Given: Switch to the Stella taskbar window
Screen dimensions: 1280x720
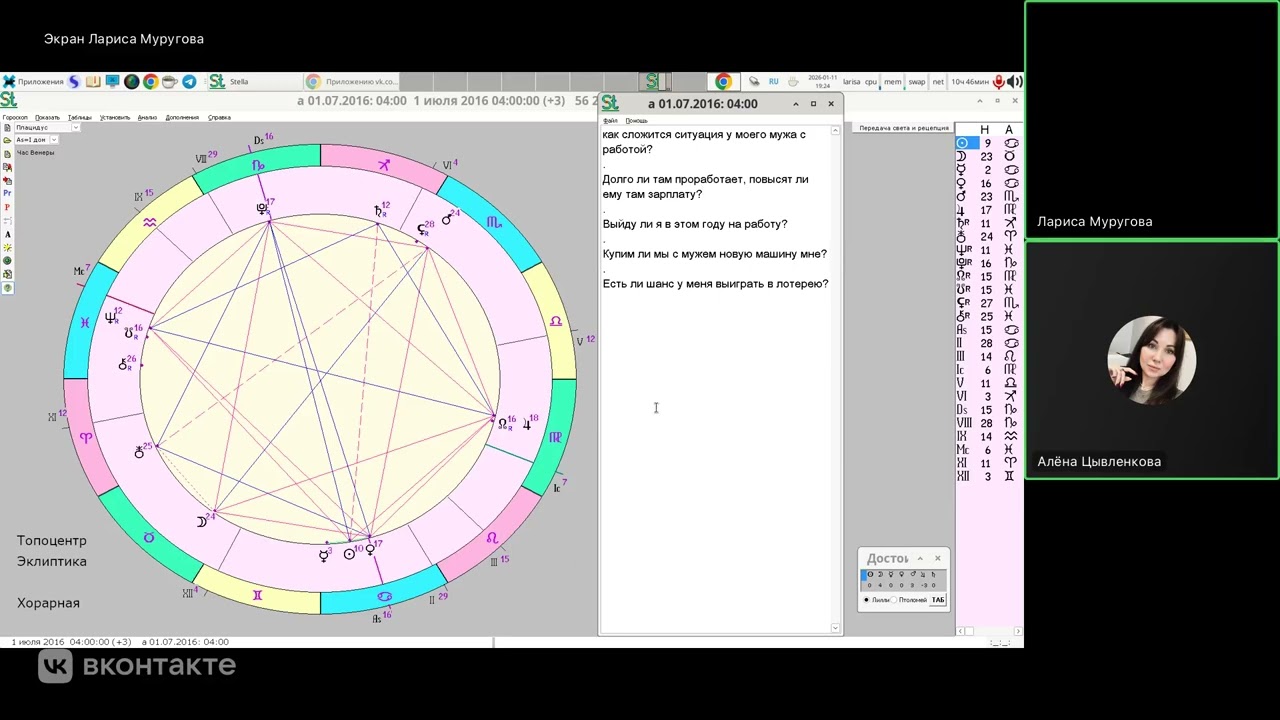Looking at the screenshot, I should pyautogui.click(x=255, y=82).
